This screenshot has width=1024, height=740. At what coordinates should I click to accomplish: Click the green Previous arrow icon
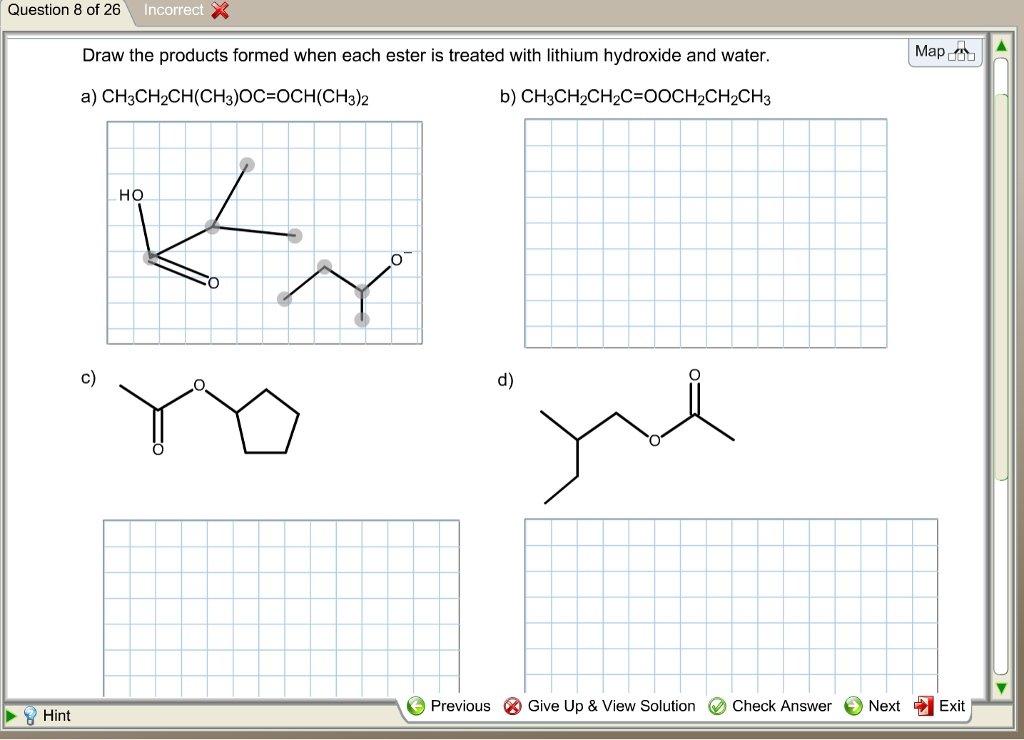[417, 706]
